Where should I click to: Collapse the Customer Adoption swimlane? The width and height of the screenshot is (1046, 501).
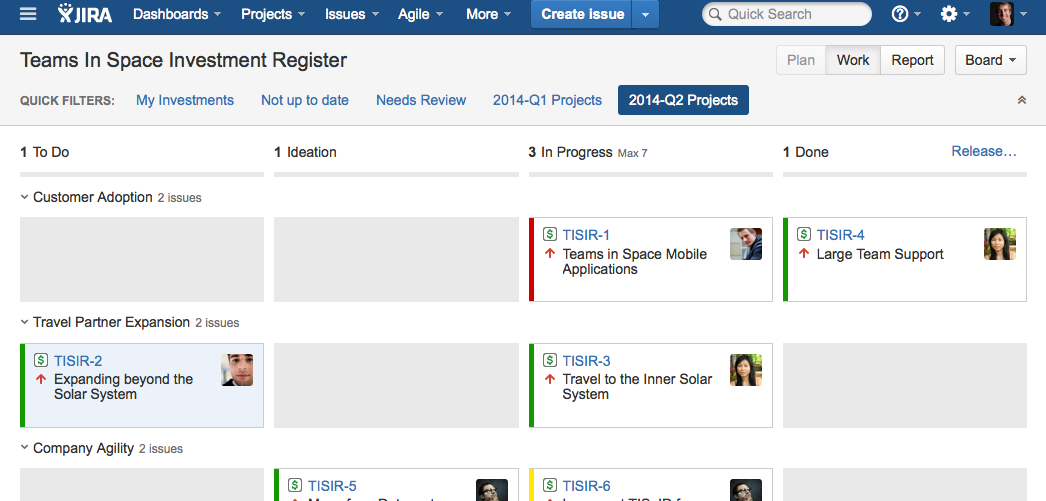pos(24,197)
